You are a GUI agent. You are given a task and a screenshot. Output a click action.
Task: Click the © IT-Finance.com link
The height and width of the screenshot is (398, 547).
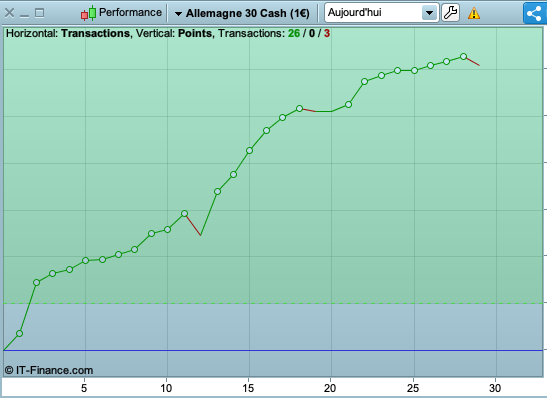coord(49,370)
